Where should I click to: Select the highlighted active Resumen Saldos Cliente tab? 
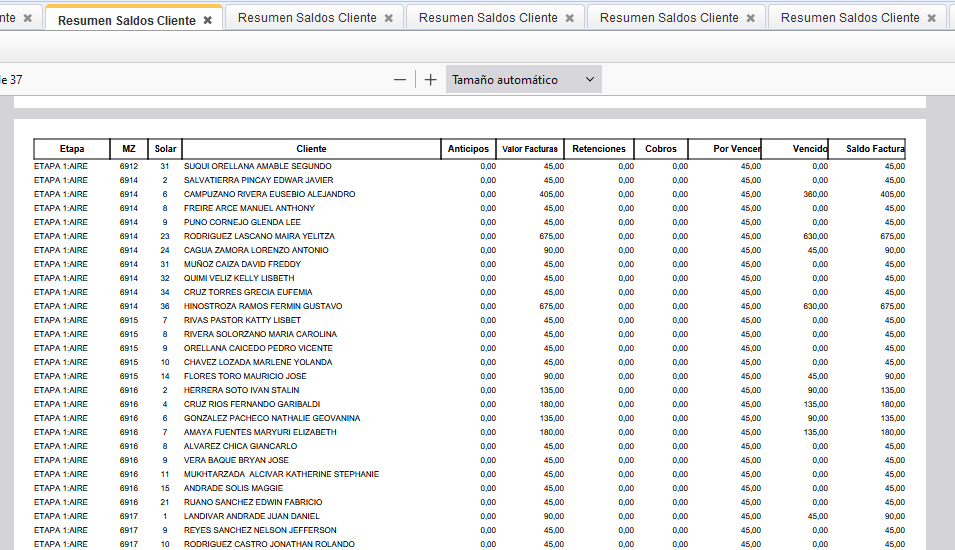point(126,20)
